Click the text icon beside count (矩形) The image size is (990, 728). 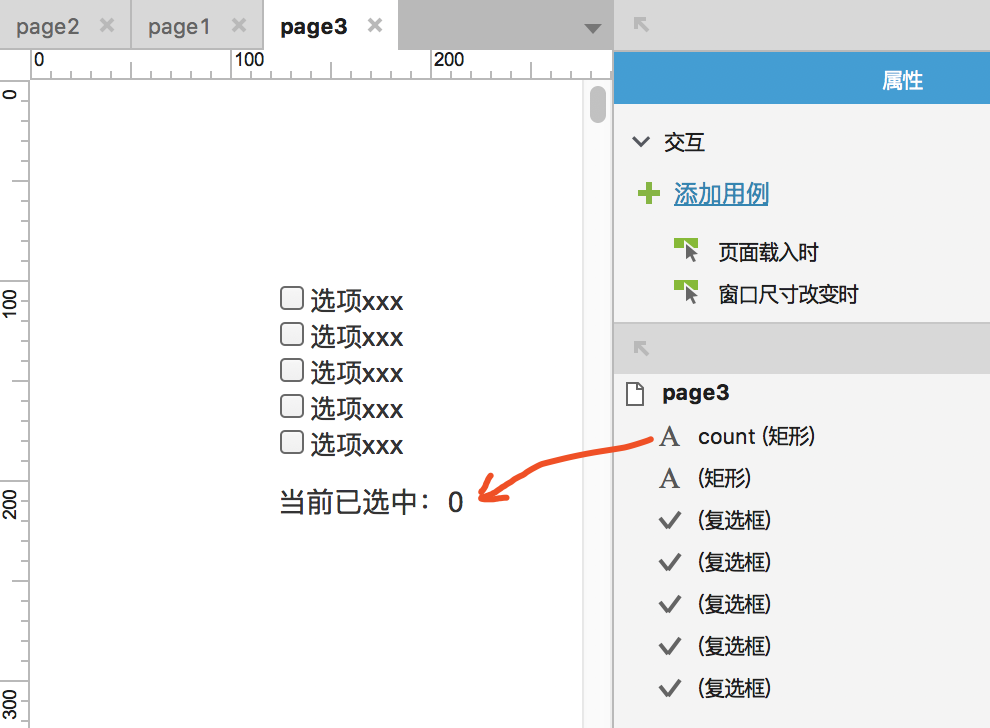[669, 436]
